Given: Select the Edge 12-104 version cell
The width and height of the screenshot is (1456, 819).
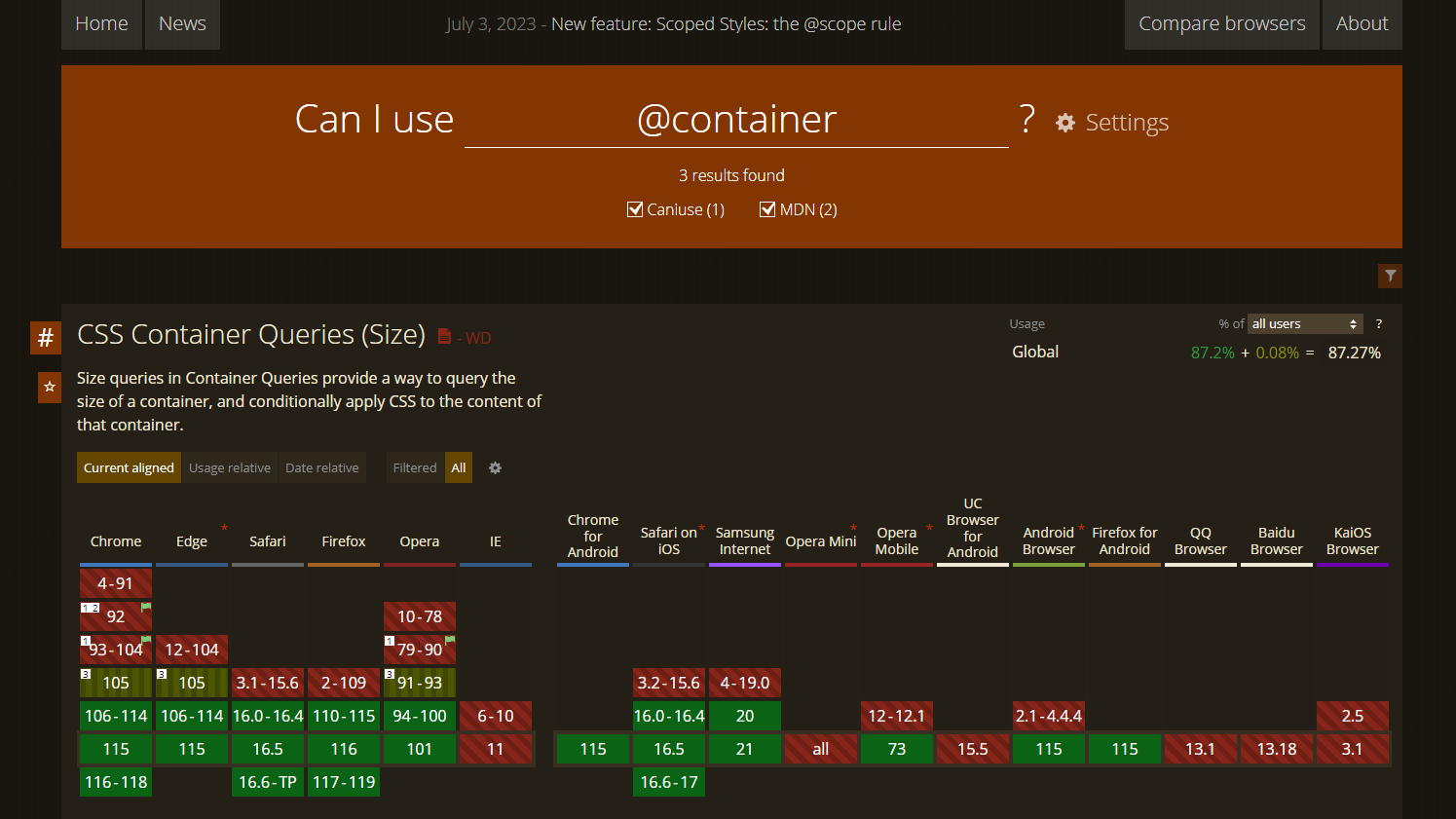Looking at the screenshot, I should point(192,650).
